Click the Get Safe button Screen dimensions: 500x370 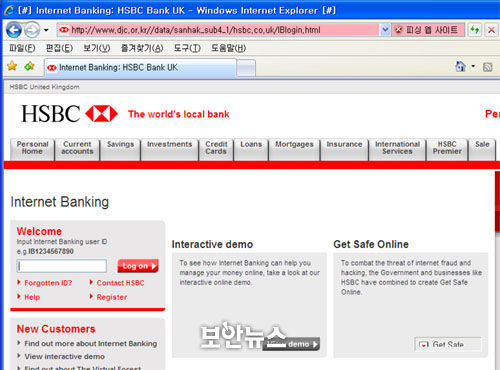click(x=448, y=344)
